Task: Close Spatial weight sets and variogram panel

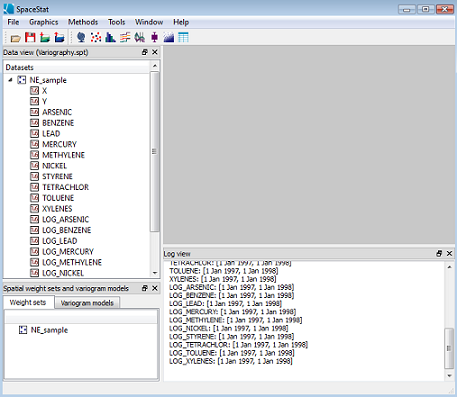Action: point(155,288)
